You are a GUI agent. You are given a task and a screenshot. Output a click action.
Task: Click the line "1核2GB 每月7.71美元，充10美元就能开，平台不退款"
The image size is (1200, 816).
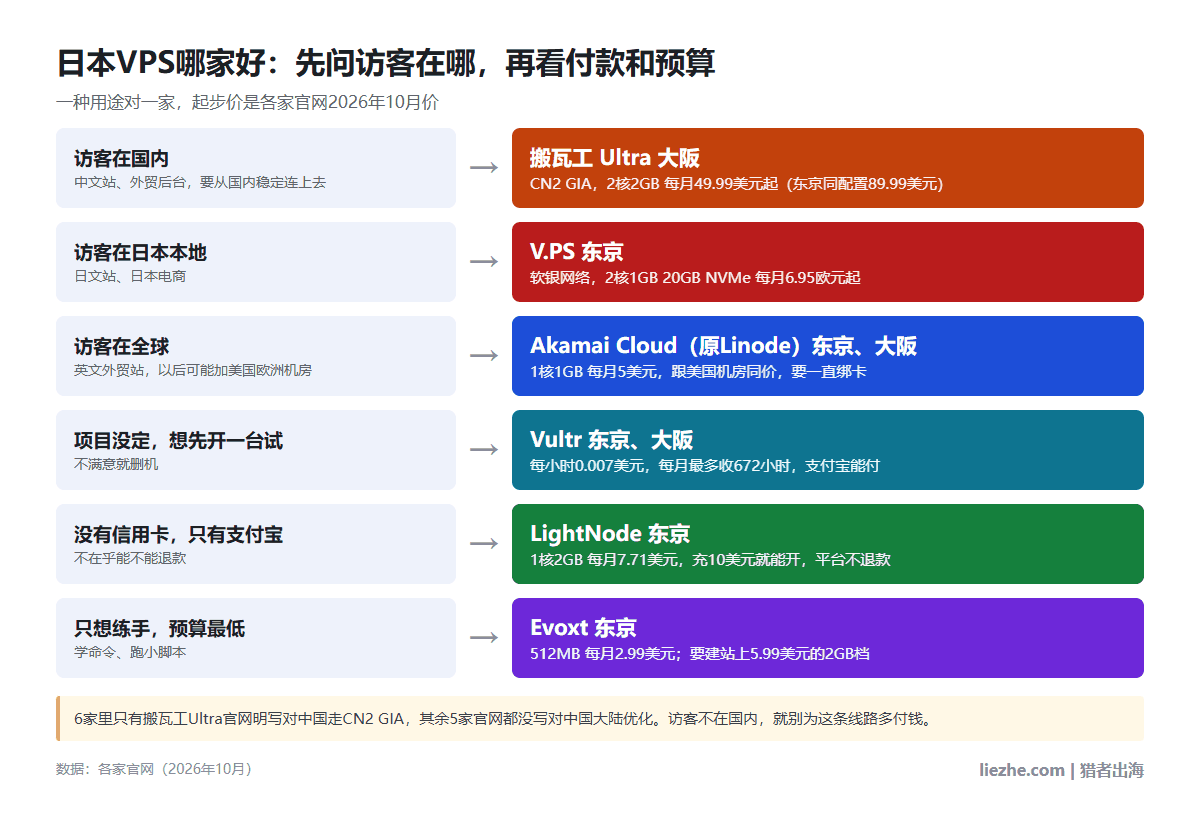click(x=710, y=560)
